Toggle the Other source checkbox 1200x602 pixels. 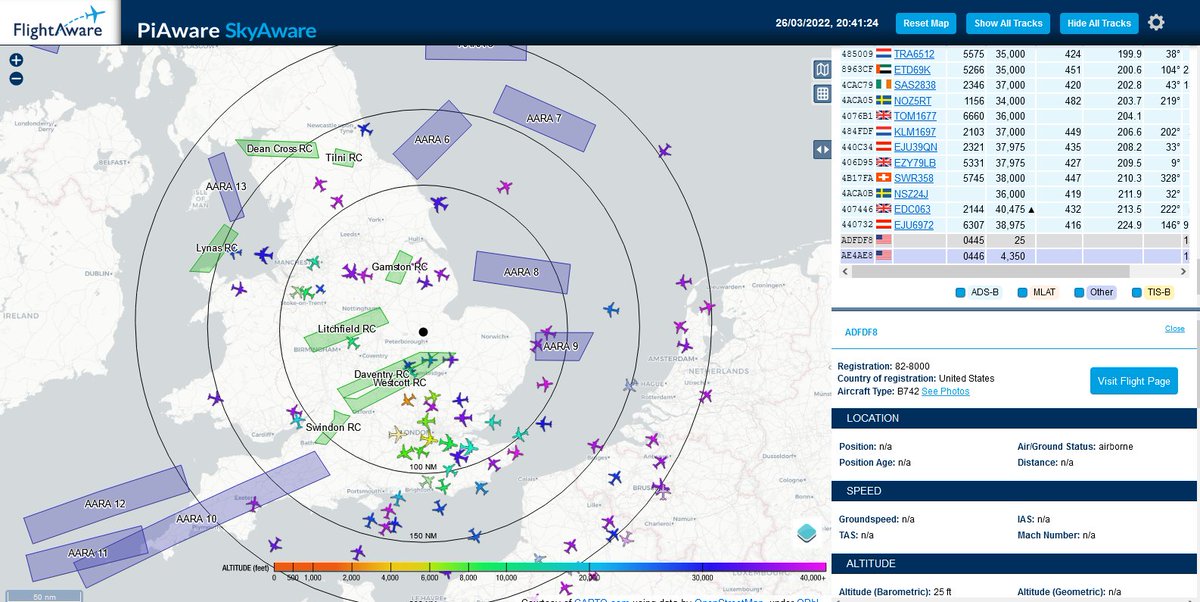pyautogui.click(x=1080, y=293)
